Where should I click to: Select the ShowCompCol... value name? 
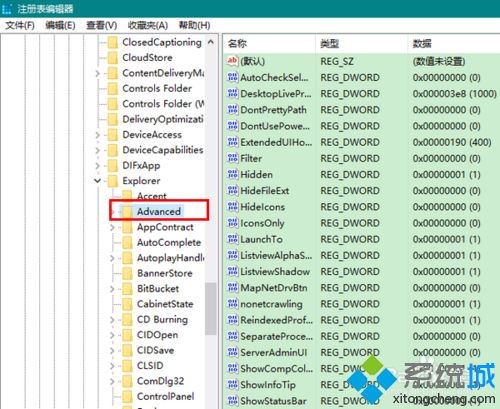(x=277, y=369)
